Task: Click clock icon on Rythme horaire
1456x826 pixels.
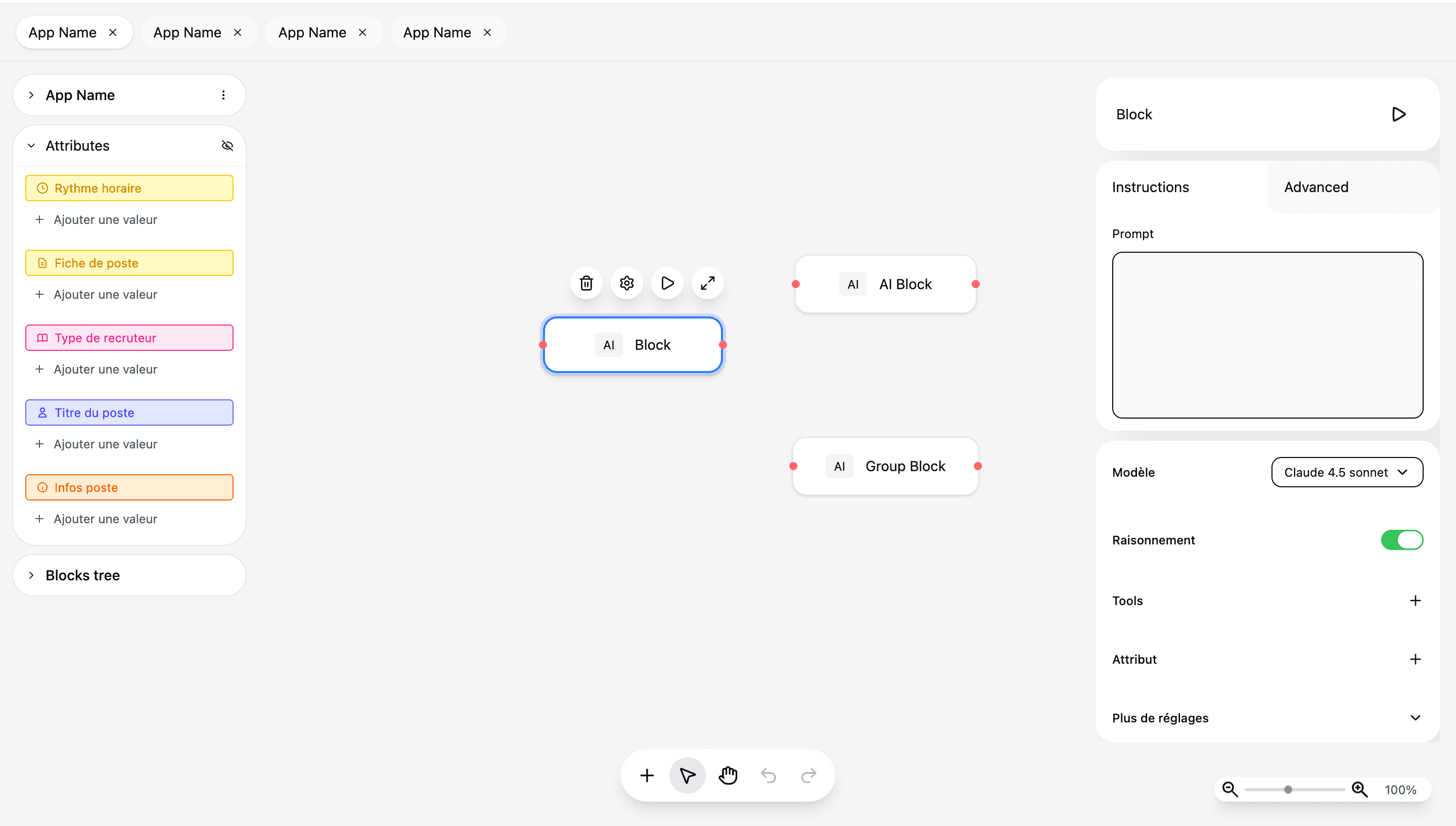Action: click(42, 189)
